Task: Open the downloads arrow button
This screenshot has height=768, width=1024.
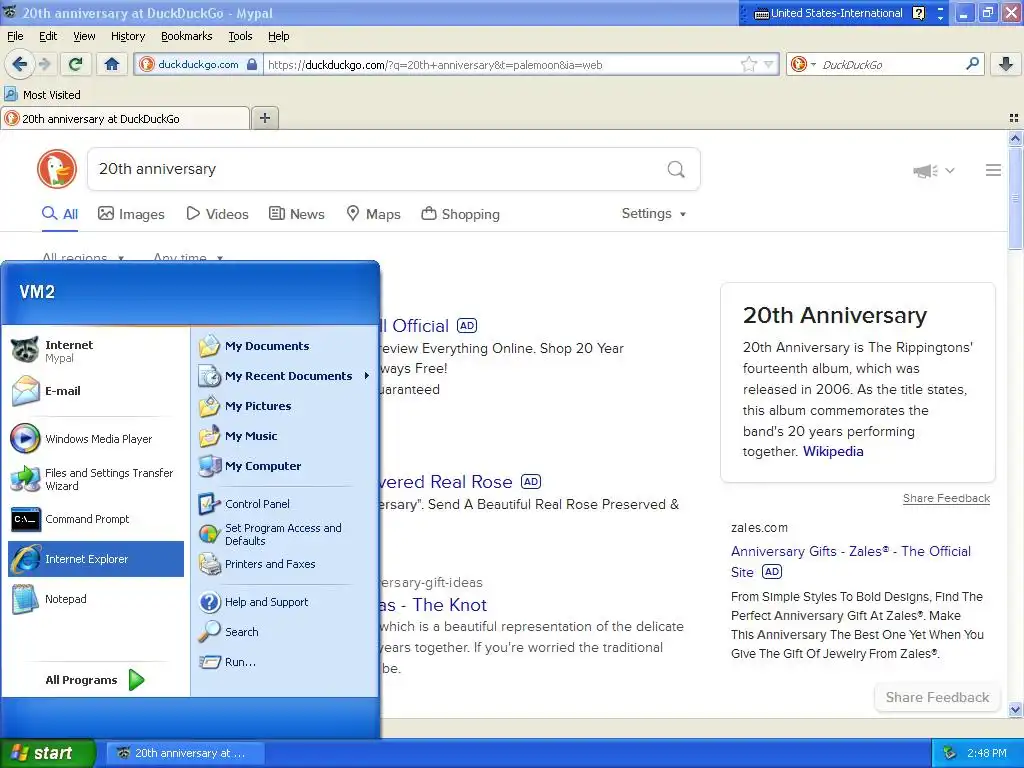Action: [1006, 64]
